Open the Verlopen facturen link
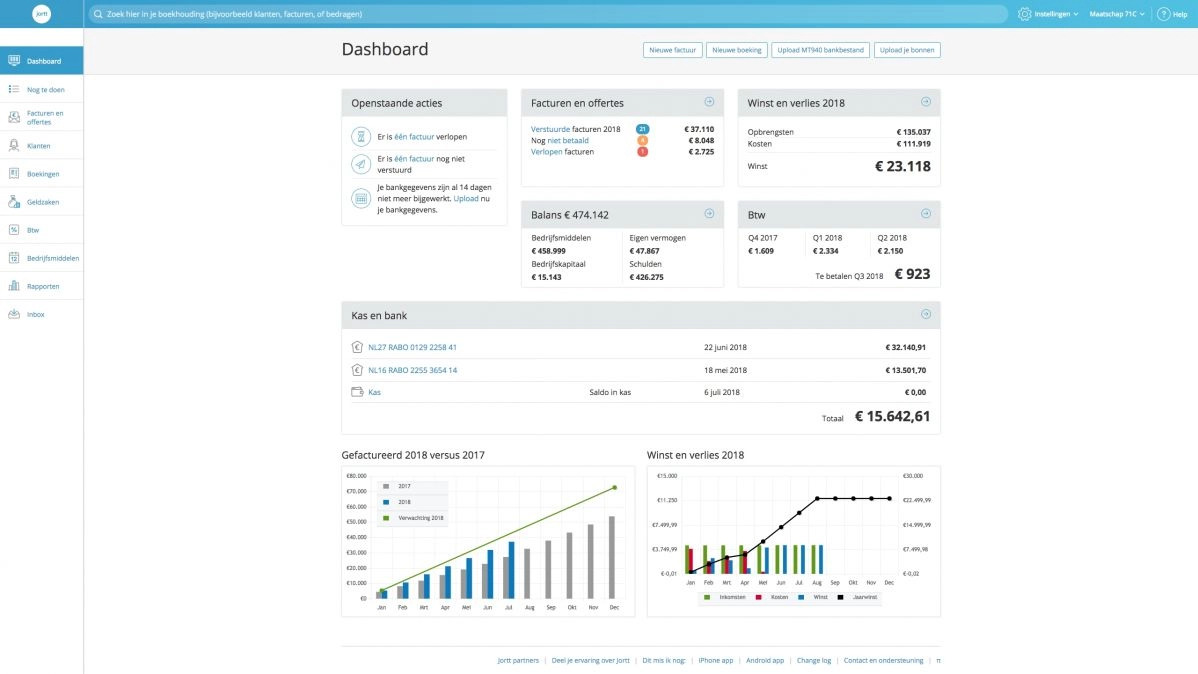The height and width of the screenshot is (674, 1198). click(x=546, y=152)
